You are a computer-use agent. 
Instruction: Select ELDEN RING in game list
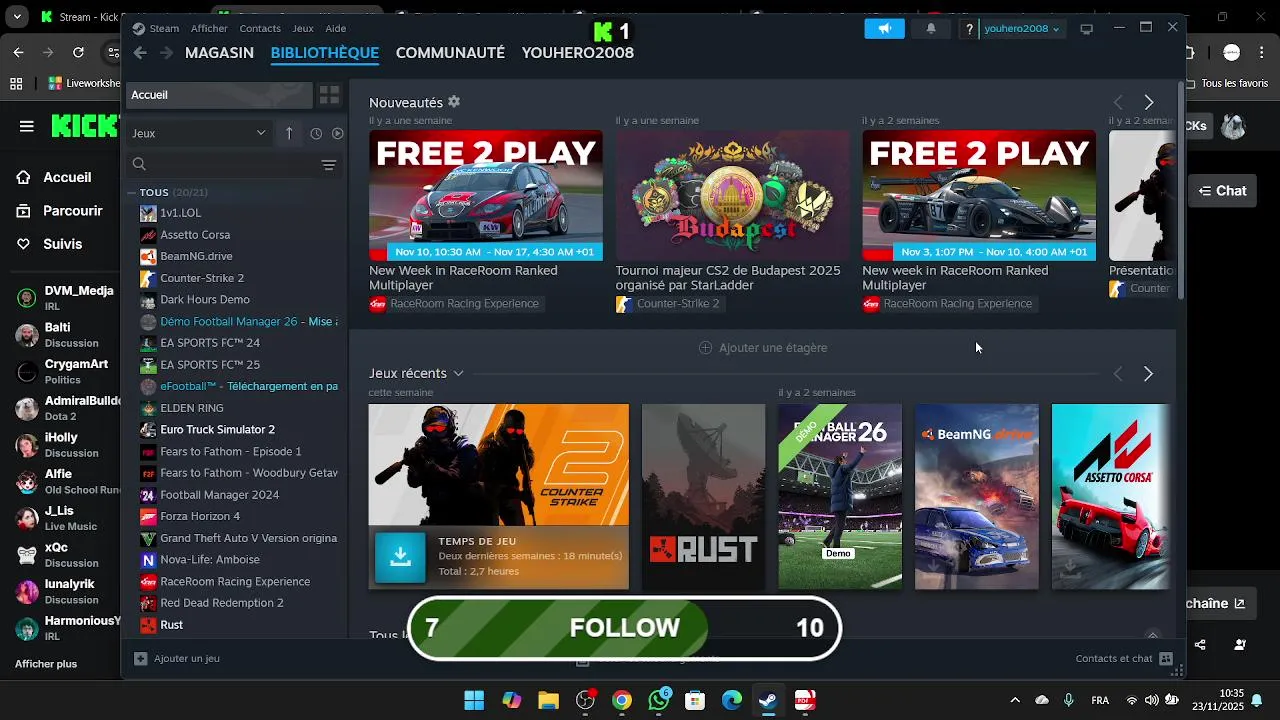point(192,408)
